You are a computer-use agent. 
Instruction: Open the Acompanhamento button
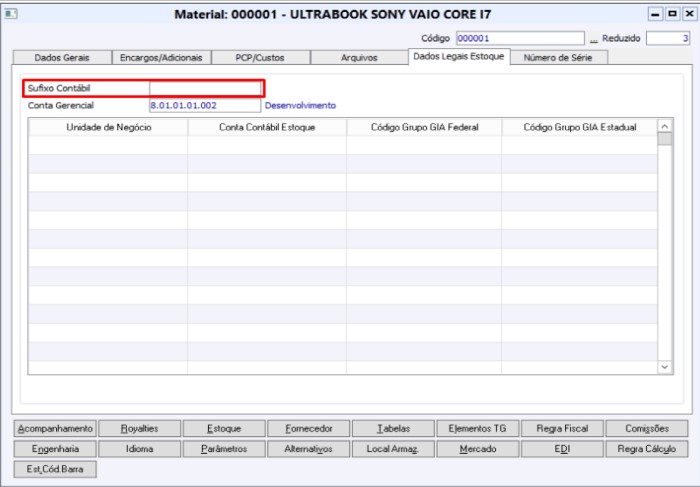click(x=55, y=429)
